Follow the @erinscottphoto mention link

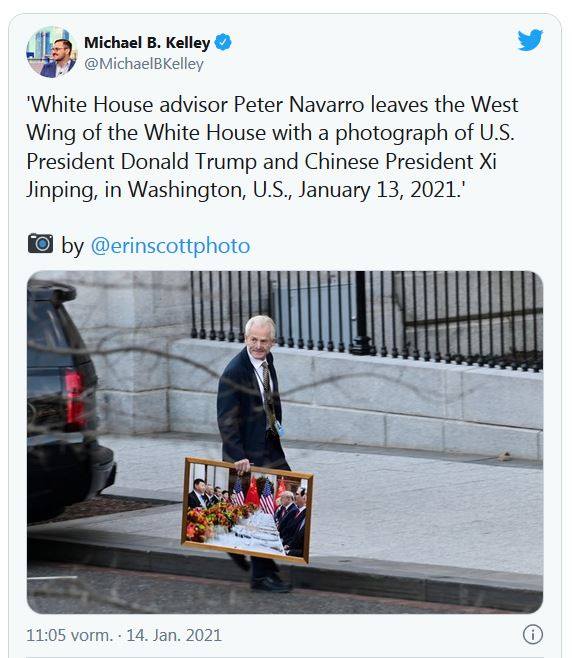[x=170, y=246]
